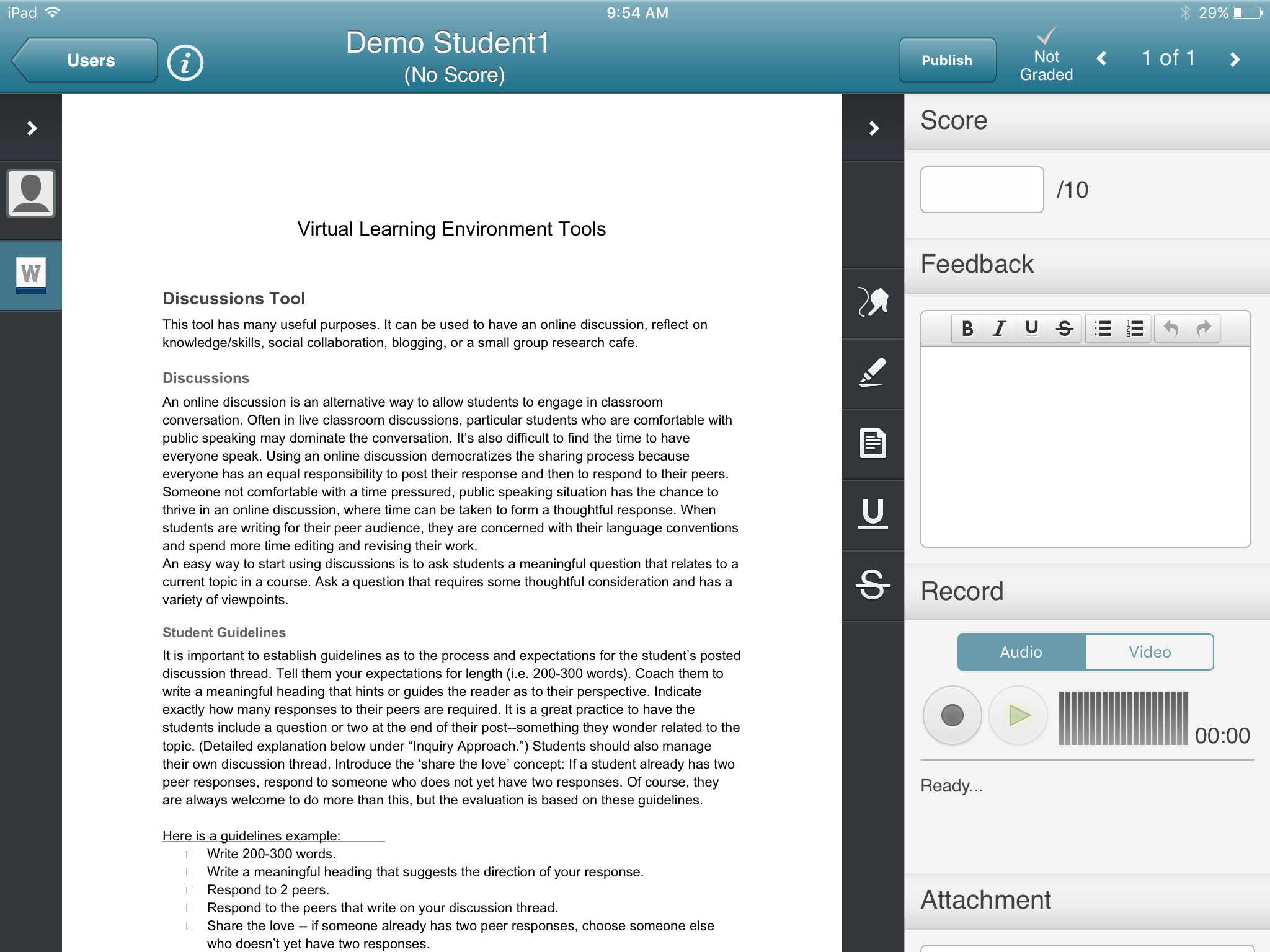The height and width of the screenshot is (952, 1270).
Task: Select the highlighter annotation tool
Action: (873, 373)
